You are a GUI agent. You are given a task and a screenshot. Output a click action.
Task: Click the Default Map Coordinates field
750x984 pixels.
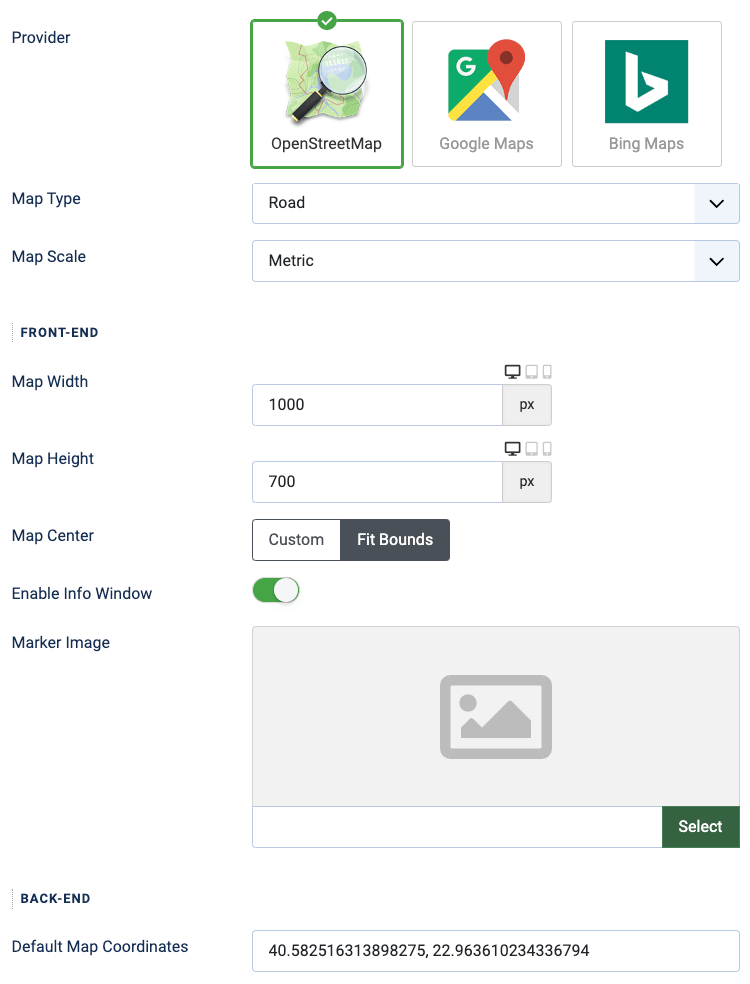coord(496,951)
